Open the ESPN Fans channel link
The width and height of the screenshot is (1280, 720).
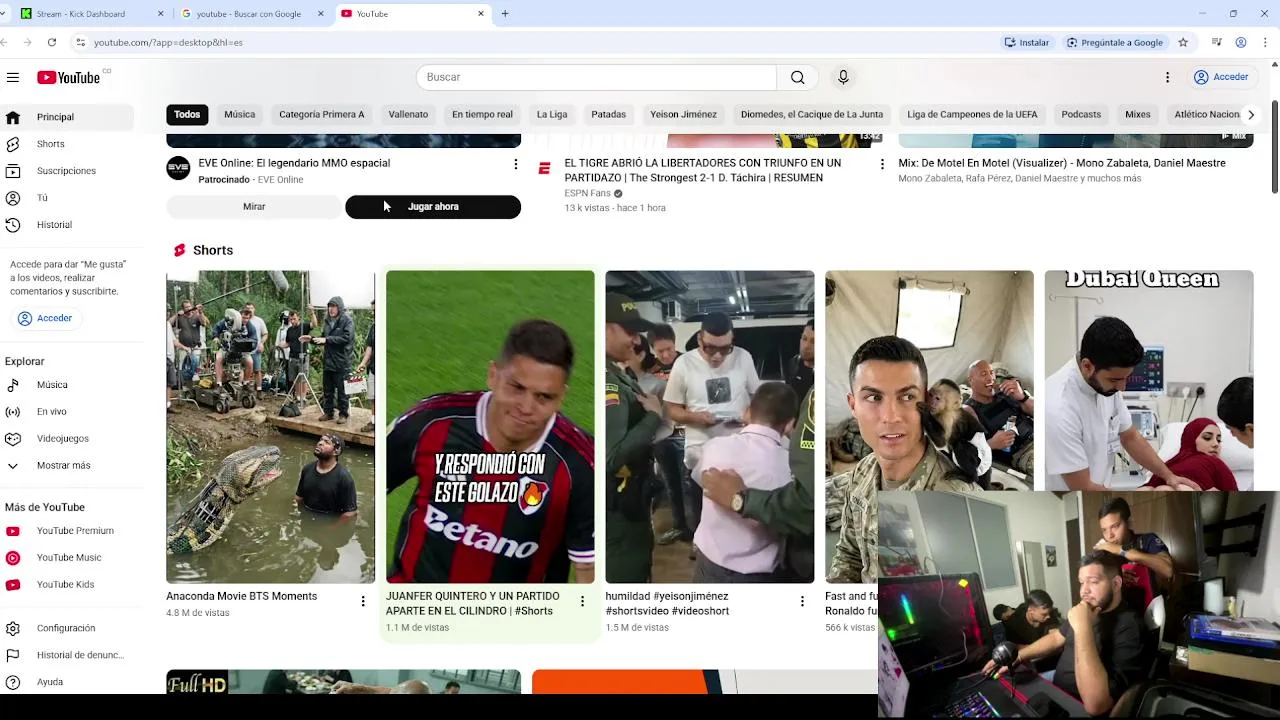(x=587, y=193)
